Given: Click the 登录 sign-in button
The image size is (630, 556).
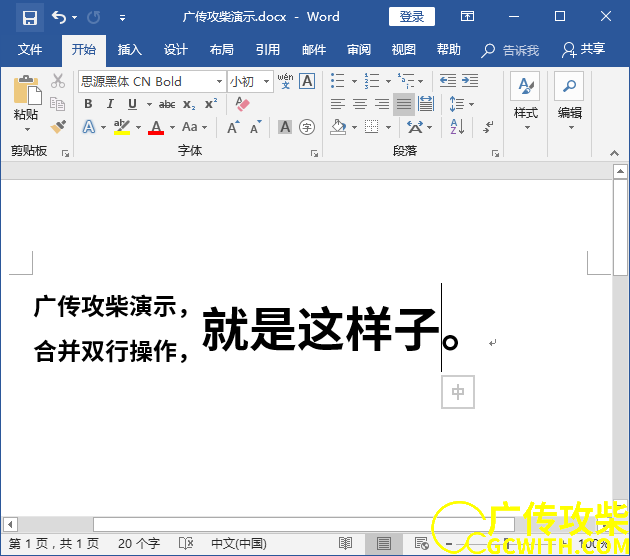Looking at the screenshot, I should pyautogui.click(x=411, y=17).
